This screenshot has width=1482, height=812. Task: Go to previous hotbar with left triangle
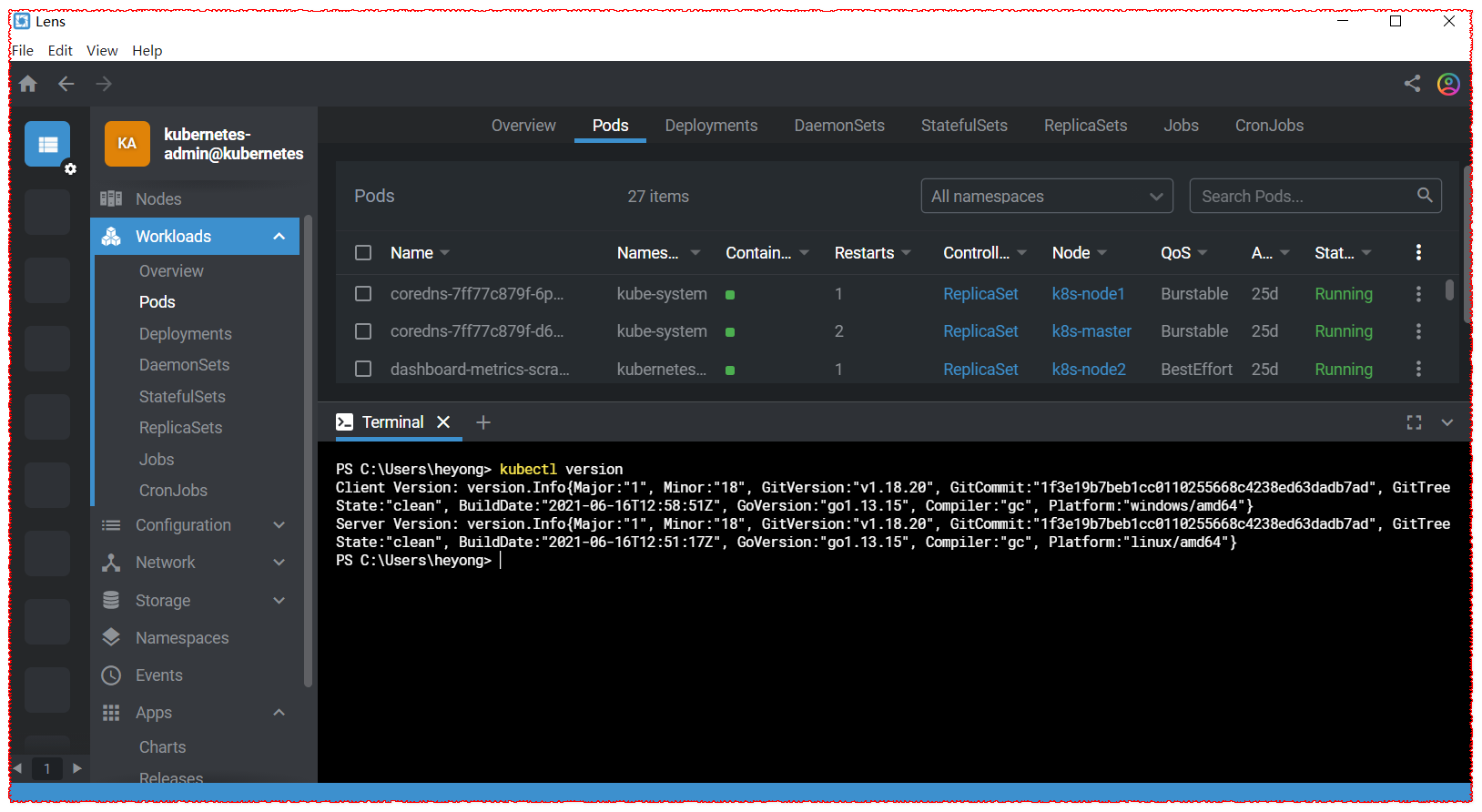[17, 768]
